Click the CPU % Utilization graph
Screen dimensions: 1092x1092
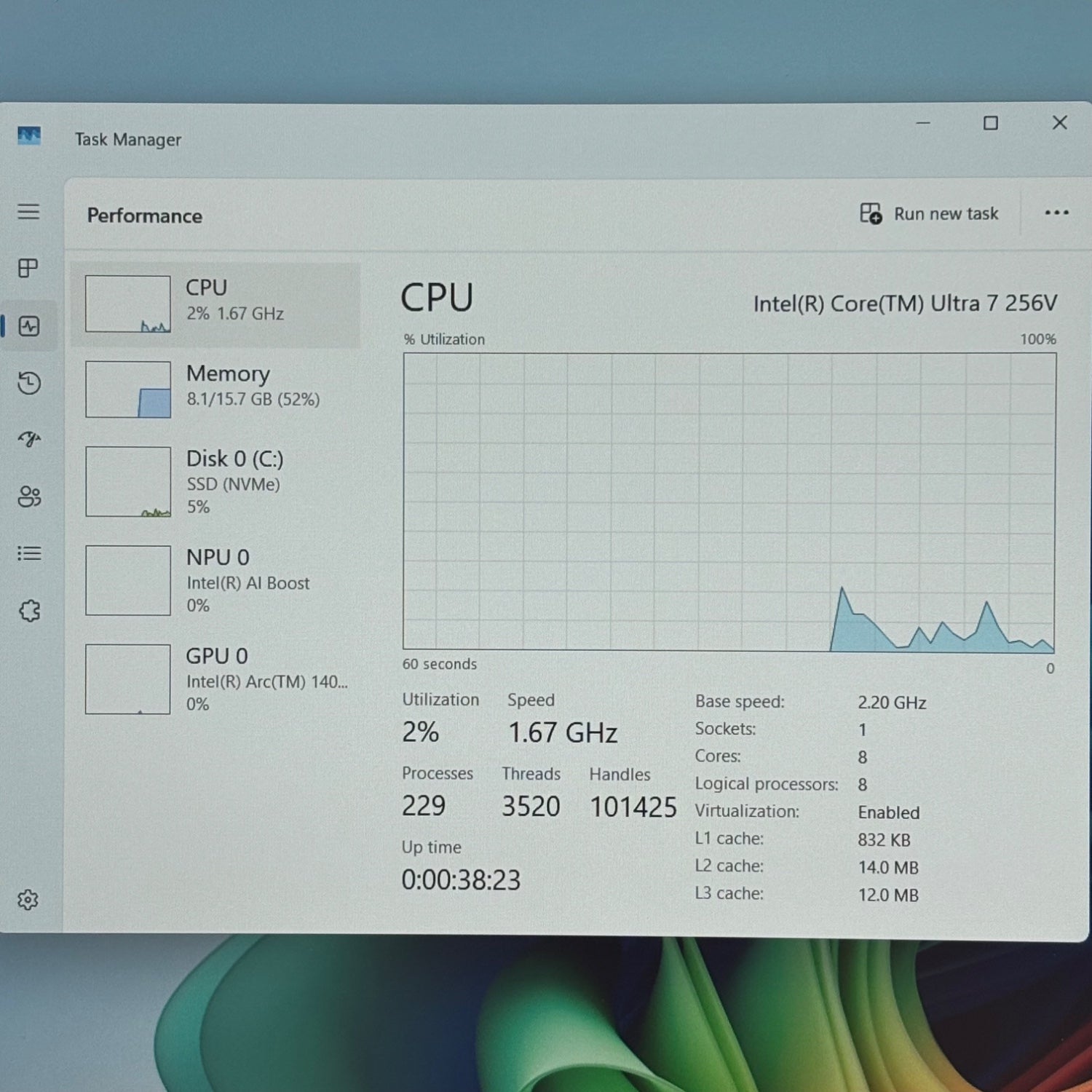[x=729, y=502]
